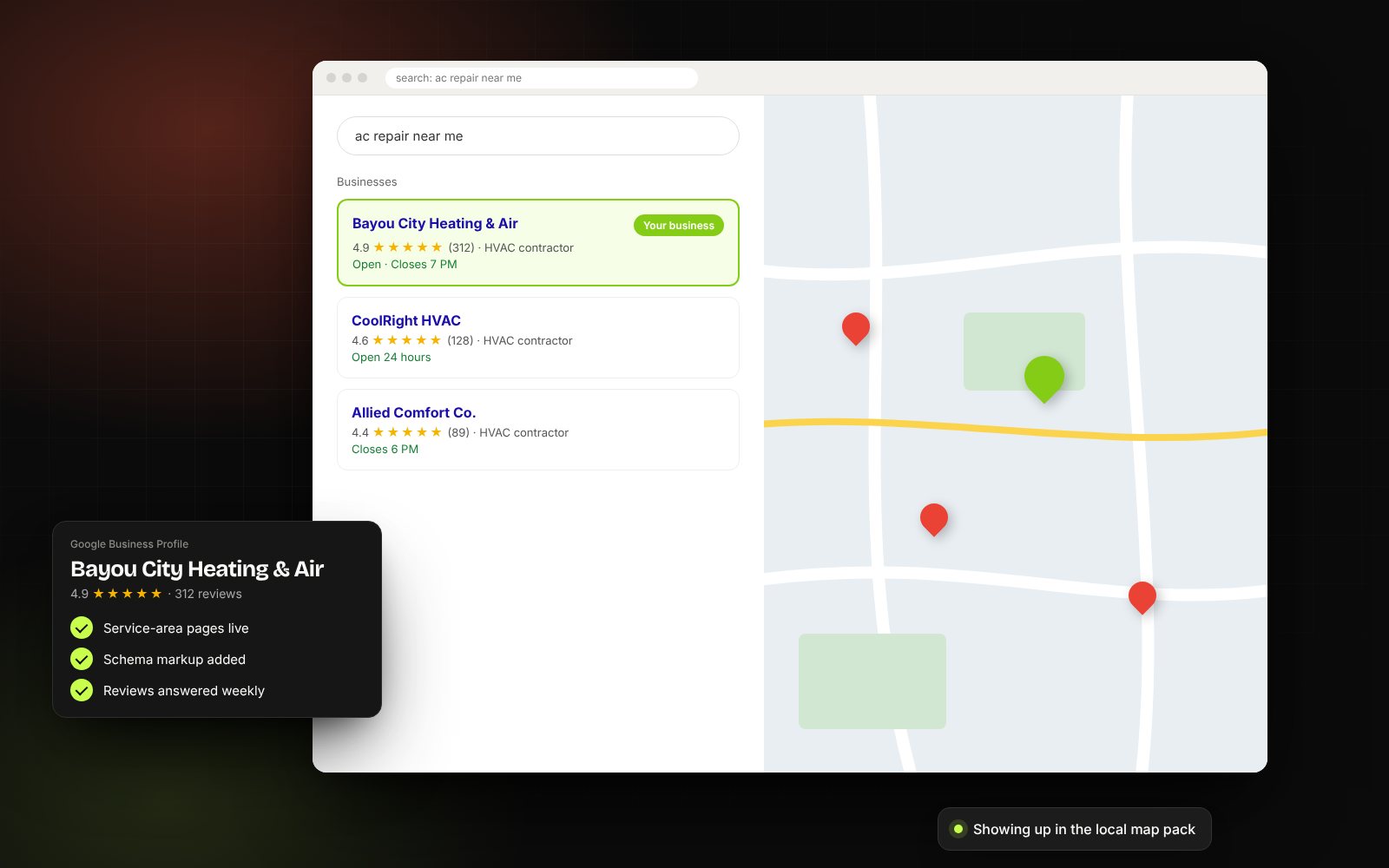
Task: Click the browser address bar showing search: ac repair near me
Action: click(x=542, y=78)
